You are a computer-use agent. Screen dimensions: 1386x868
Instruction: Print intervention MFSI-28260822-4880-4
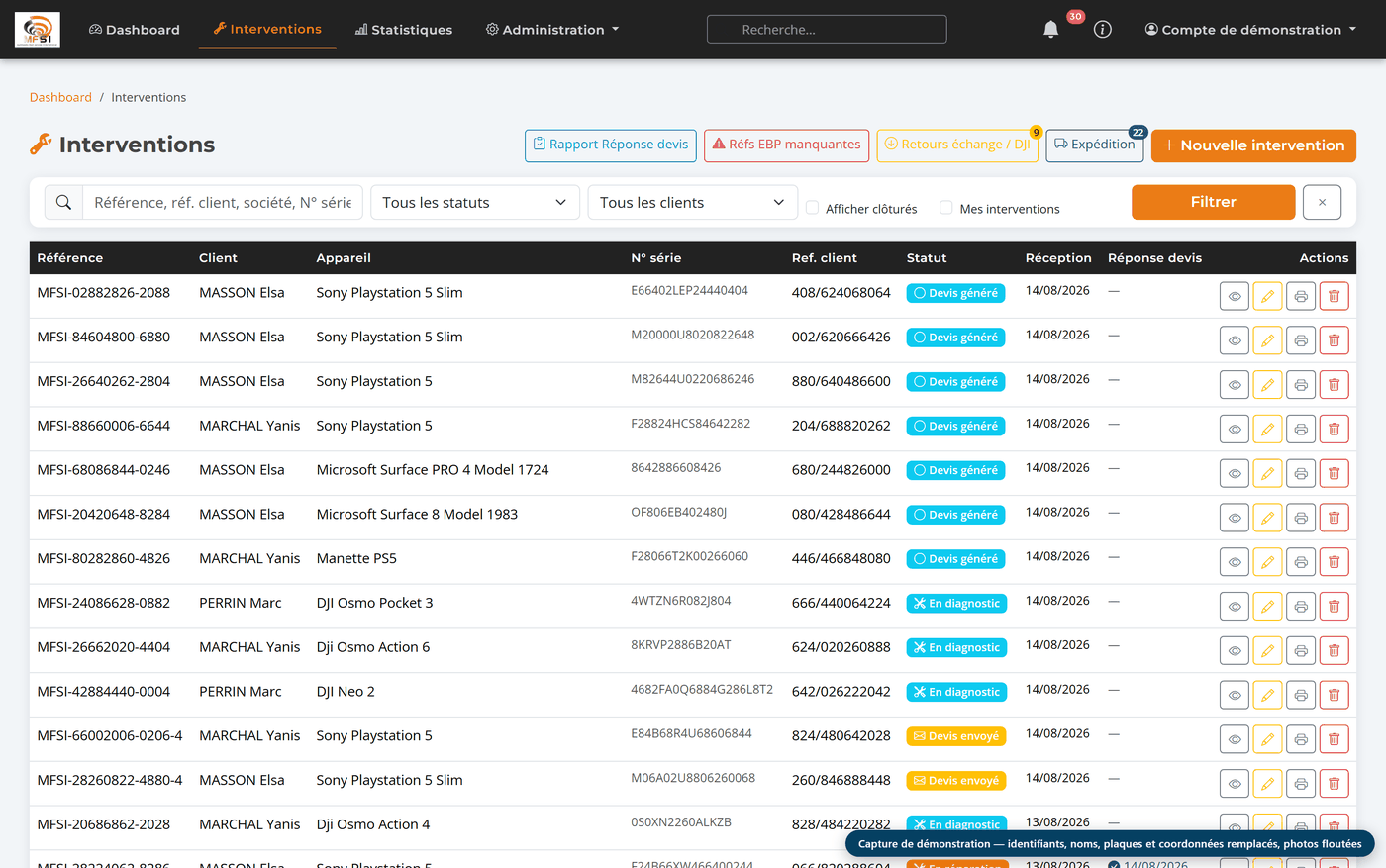point(1301,784)
